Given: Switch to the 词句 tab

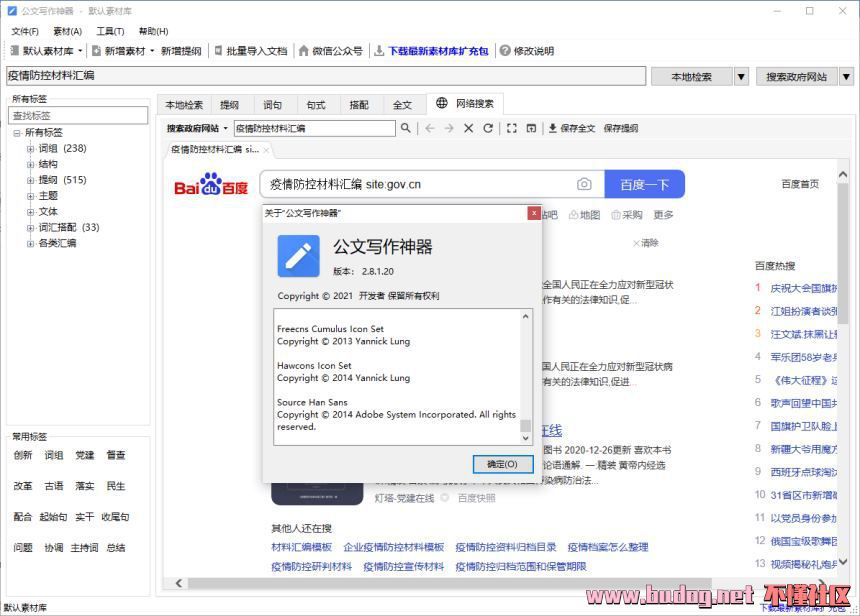Looking at the screenshot, I should [273, 105].
